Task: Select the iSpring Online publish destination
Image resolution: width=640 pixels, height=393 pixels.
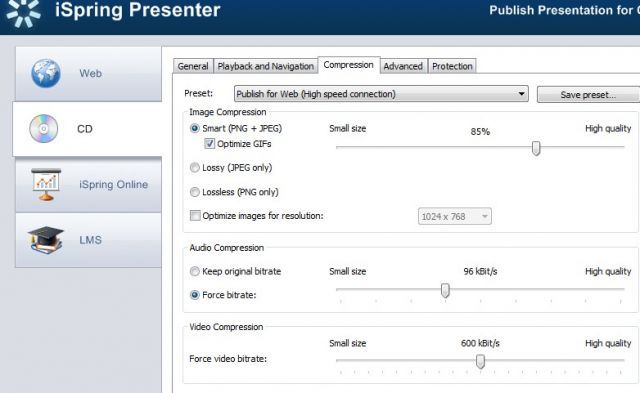Action: [88, 184]
